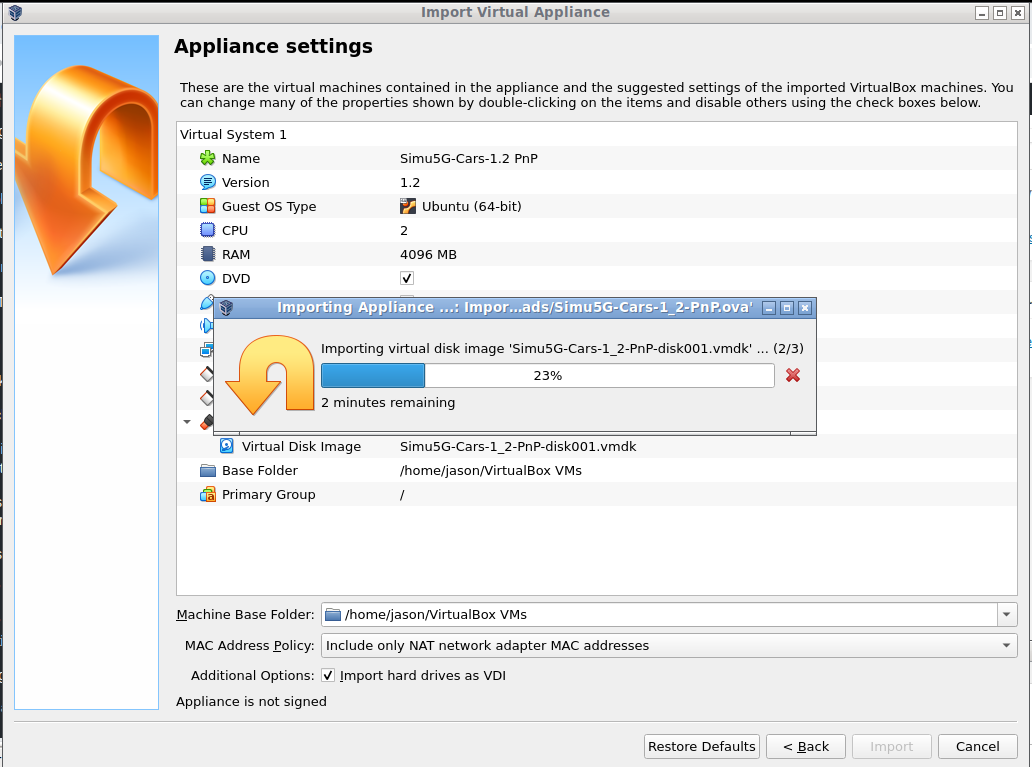Click the "MAC Address Policy:" label
Screen dimensions: 1032x767
(249, 645)
